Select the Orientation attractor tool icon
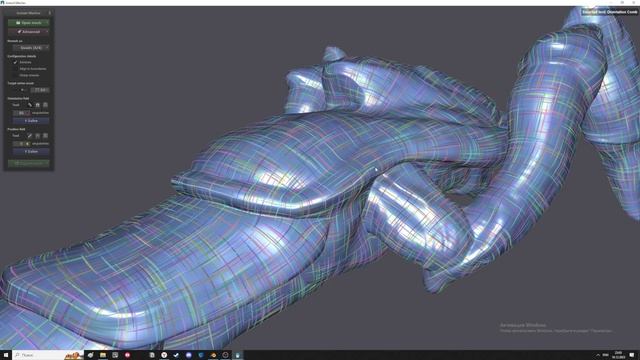Screen dimensions: 640x360 [x=38, y=105]
